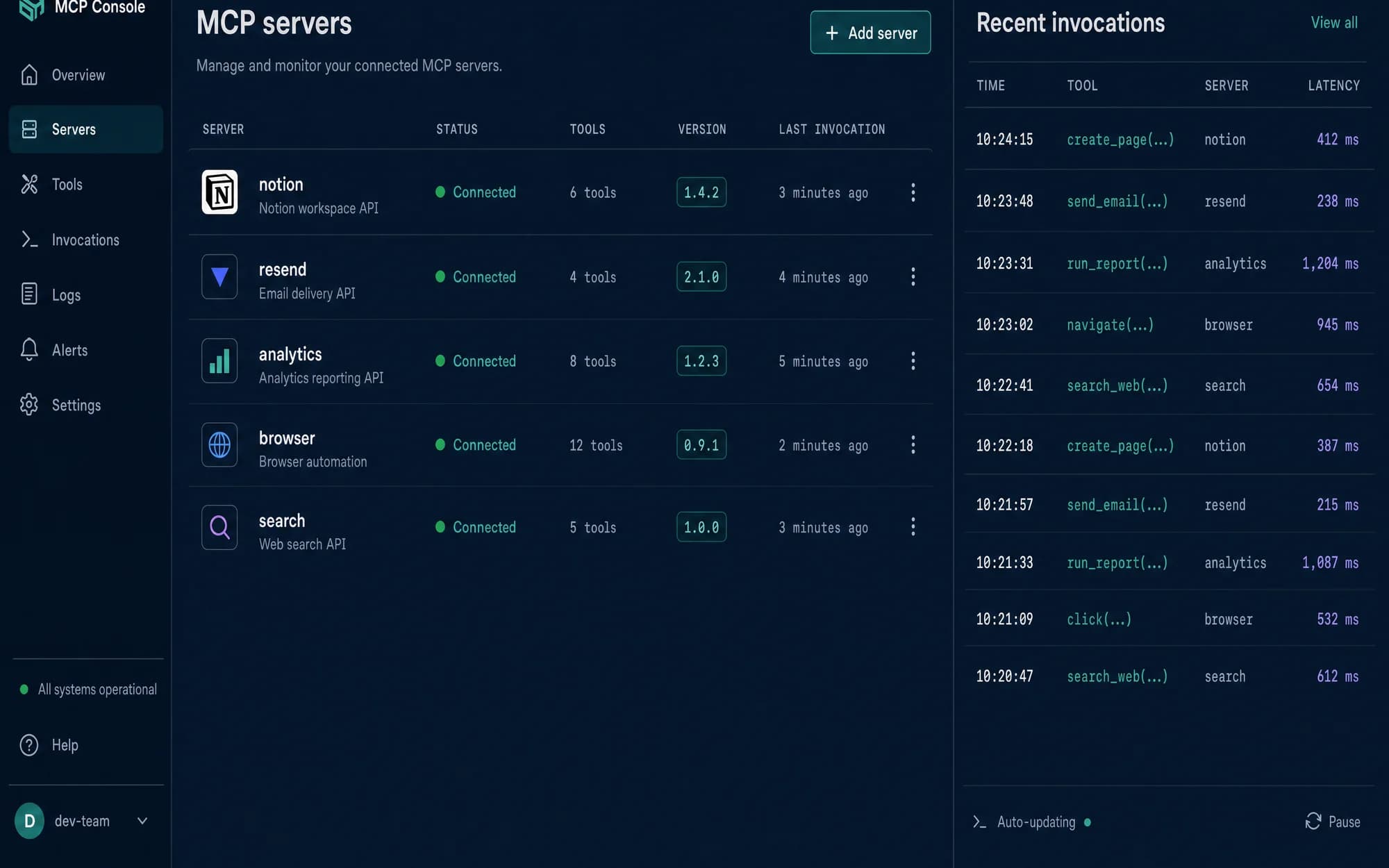Screen dimensions: 1389x868
Task: Click the Help question mark icon
Action: coord(29,745)
